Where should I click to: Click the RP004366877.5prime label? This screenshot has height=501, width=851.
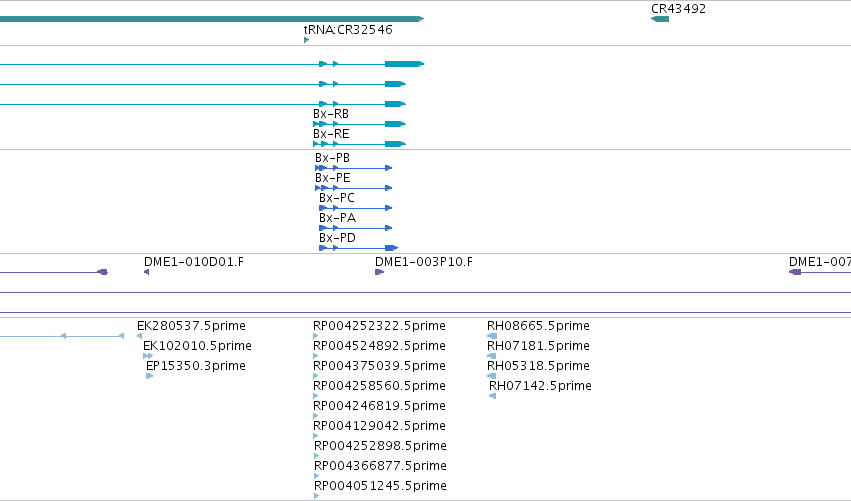pos(380,466)
